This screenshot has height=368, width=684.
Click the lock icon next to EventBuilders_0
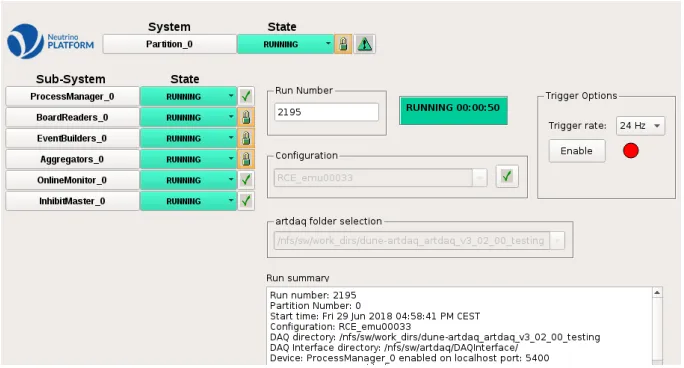point(246,138)
